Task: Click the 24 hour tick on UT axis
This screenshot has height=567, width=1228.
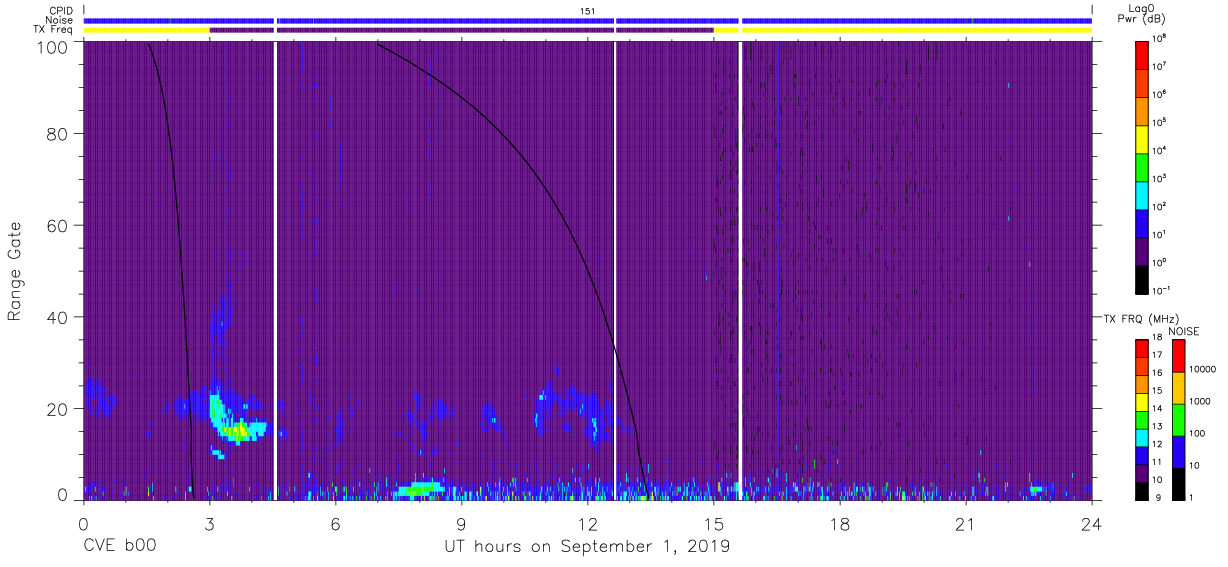Action: [x=1092, y=522]
